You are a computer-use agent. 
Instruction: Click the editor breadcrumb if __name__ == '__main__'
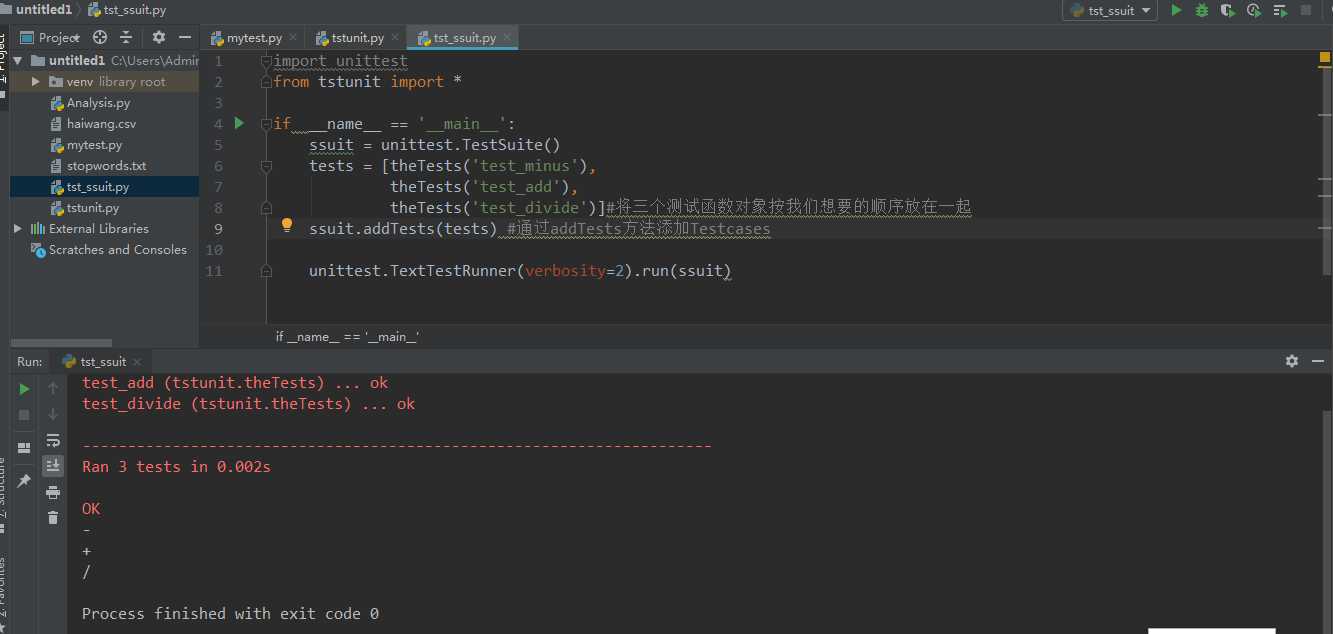click(347, 337)
